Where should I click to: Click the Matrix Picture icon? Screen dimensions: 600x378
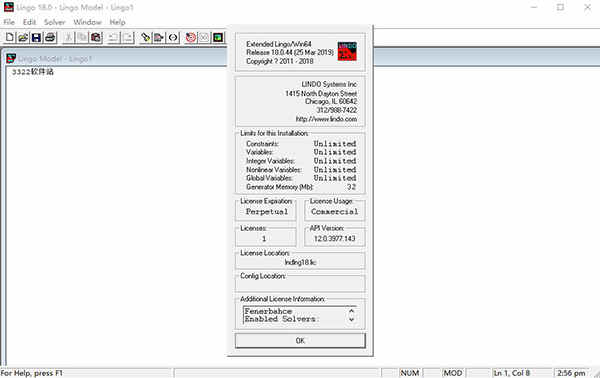(218, 37)
